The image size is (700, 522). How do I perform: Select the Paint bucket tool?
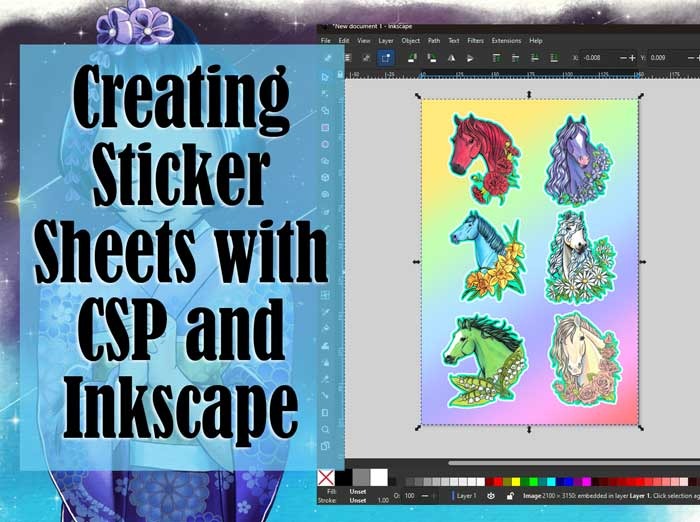tap(325, 329)
